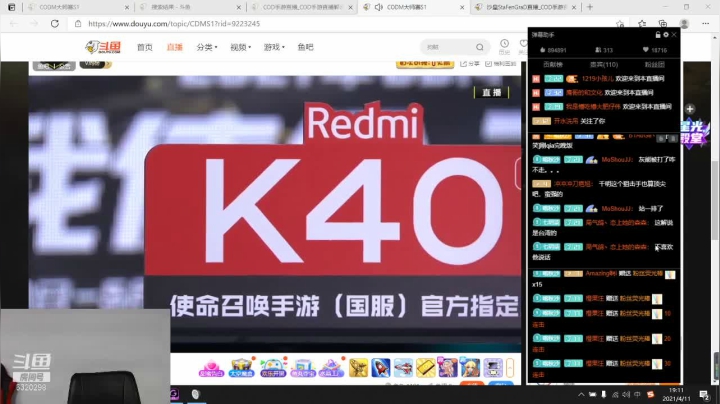Open 分类 dropdown in navigation
Viewport: 720px width, 404px height.
pos(207,47)
